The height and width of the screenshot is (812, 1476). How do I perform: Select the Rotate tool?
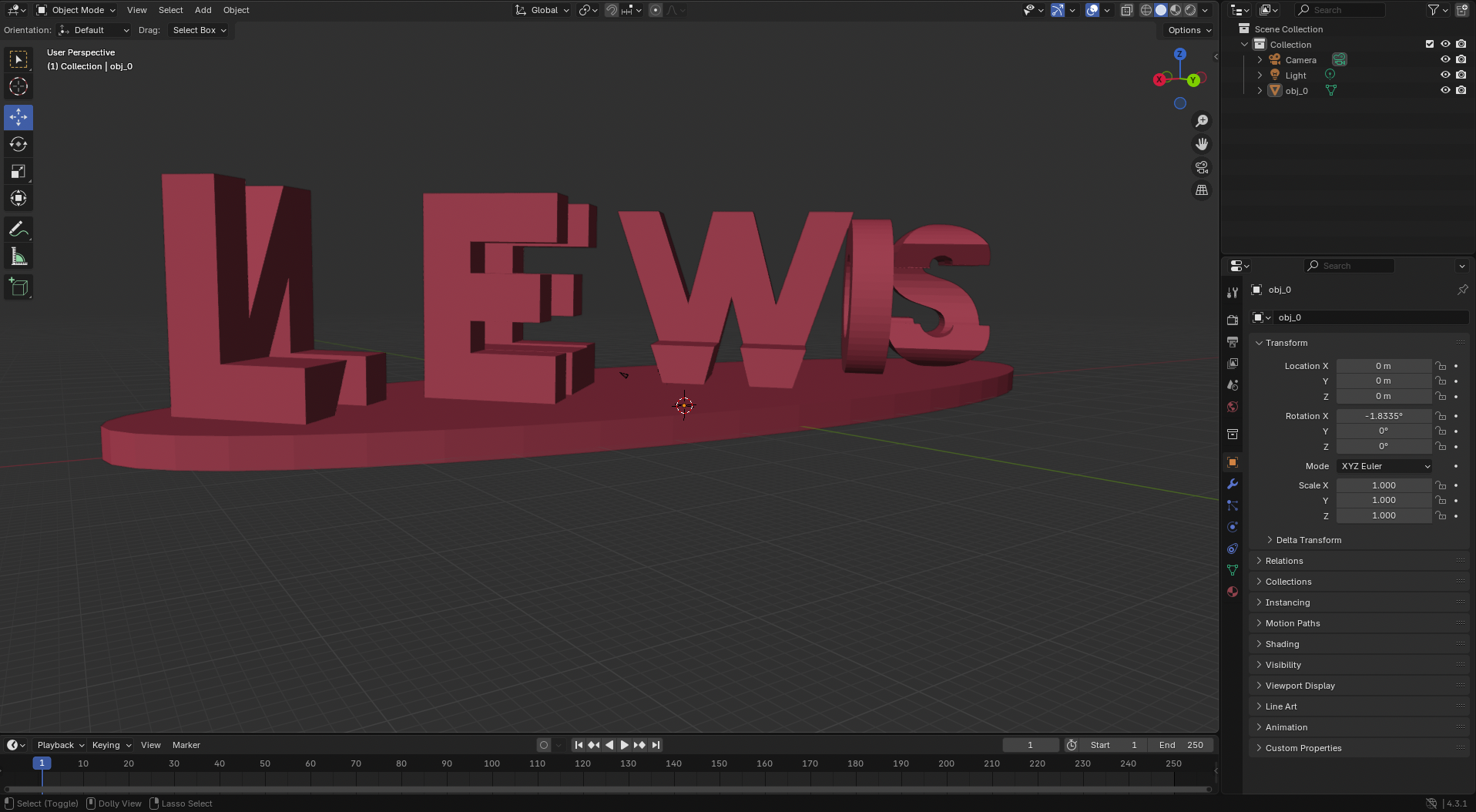click(x=18, y=144)
